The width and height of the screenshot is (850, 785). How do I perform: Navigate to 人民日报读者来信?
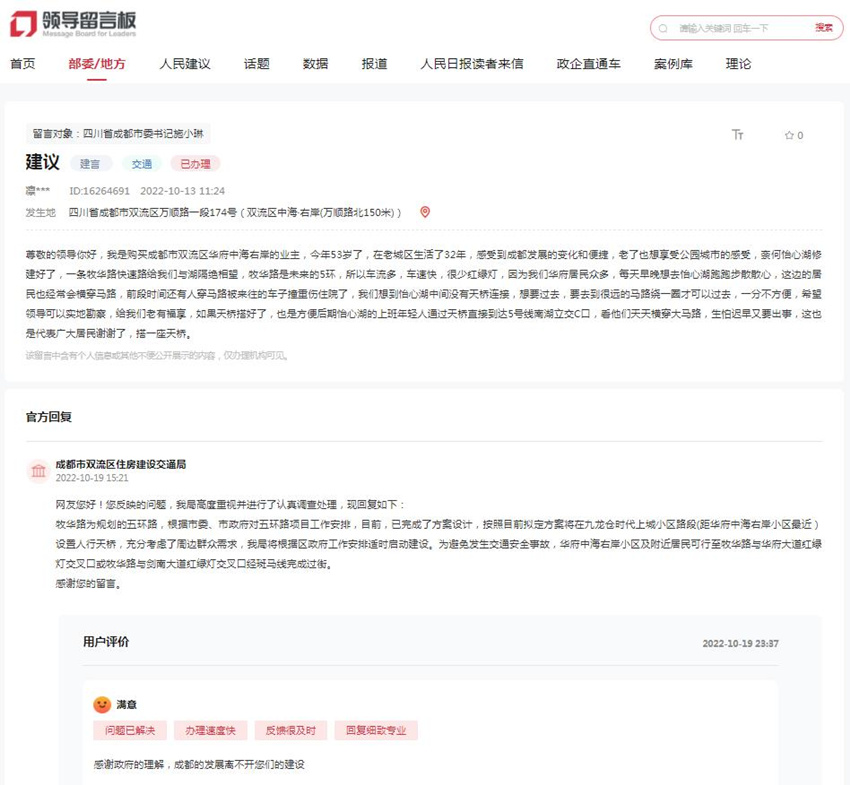[x=472, y=64]
